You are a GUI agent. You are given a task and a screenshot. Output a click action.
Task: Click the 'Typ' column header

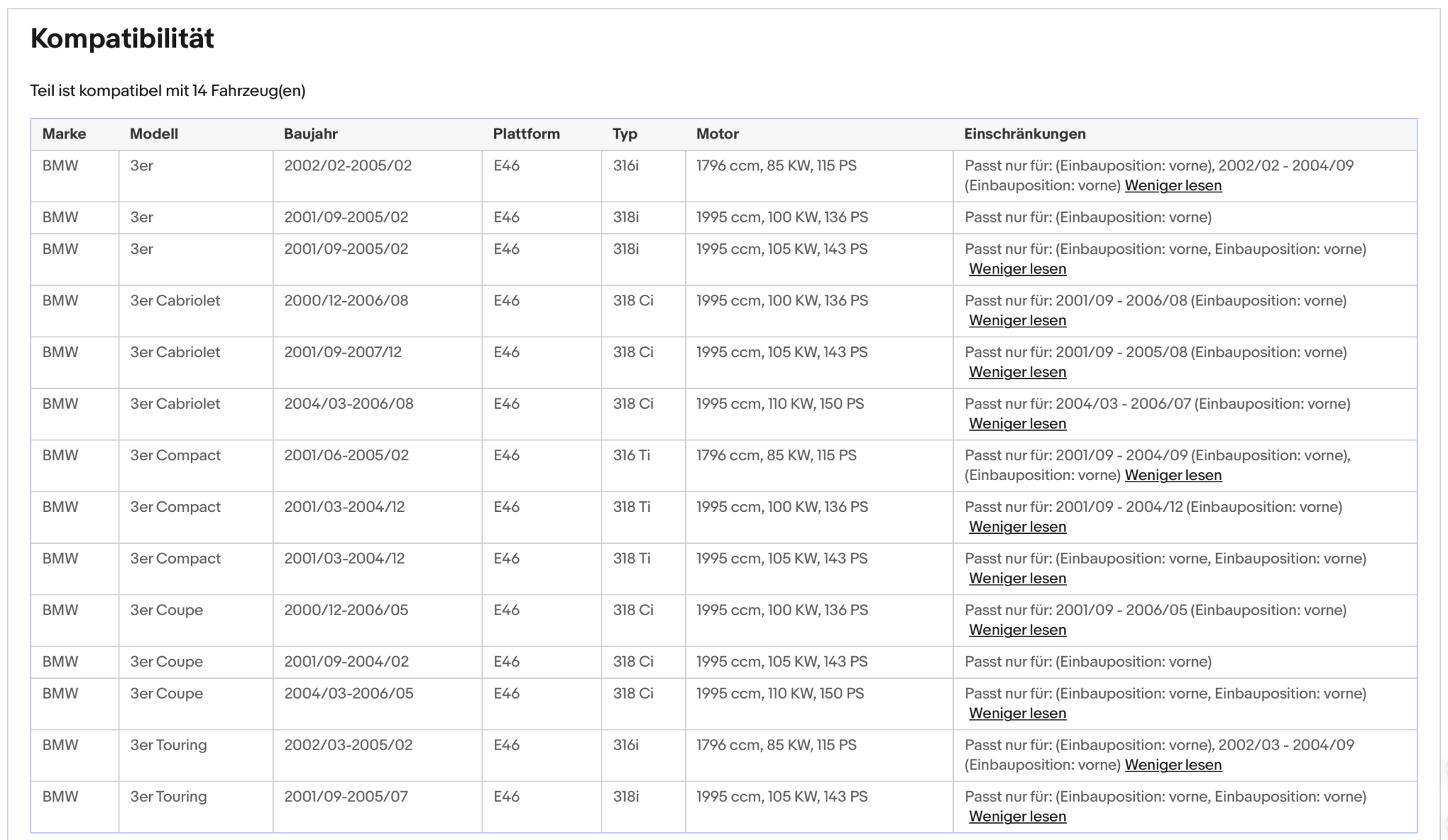[625, 134]
